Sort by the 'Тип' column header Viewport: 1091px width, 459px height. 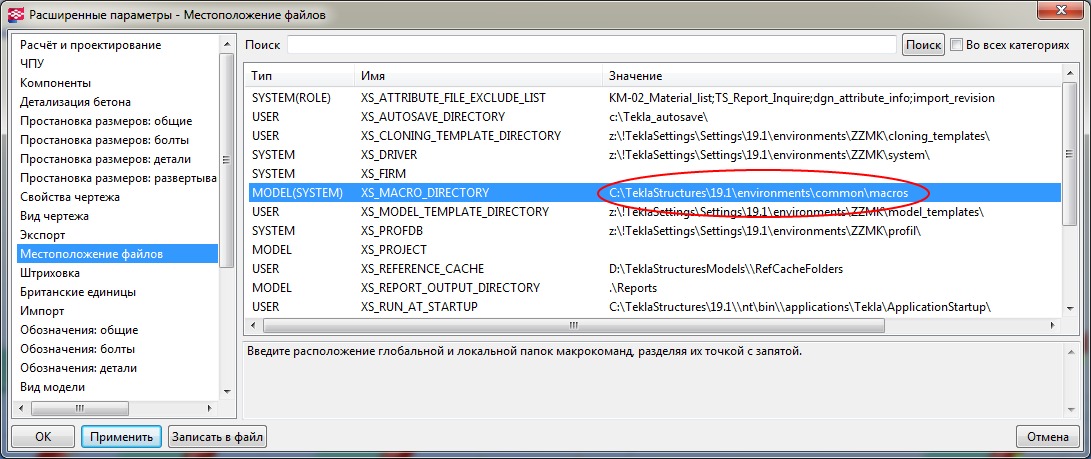coord(300,76)
